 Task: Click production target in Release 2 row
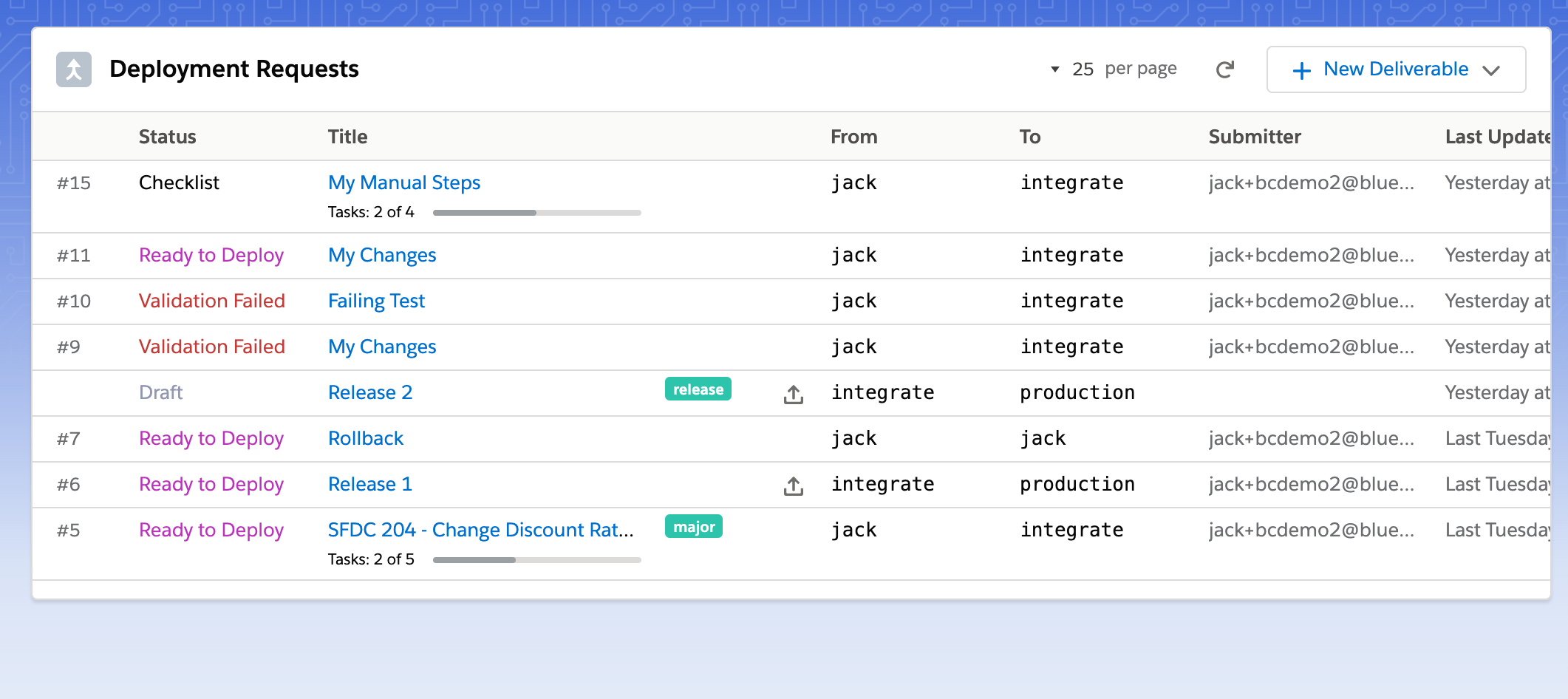coord(1077,392)
